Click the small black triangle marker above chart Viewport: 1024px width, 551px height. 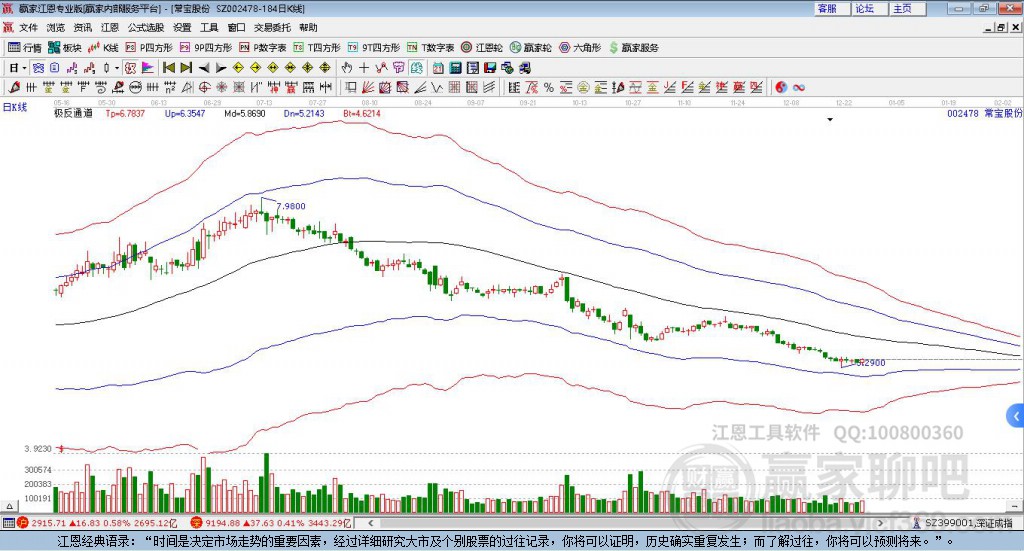[830, 119]
